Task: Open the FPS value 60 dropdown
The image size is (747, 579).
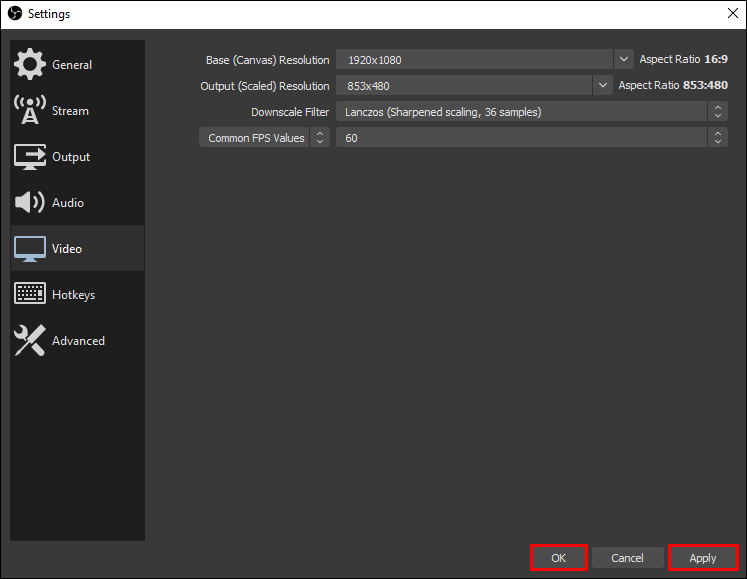Action: pyautogui.click(x=532, y=138)
